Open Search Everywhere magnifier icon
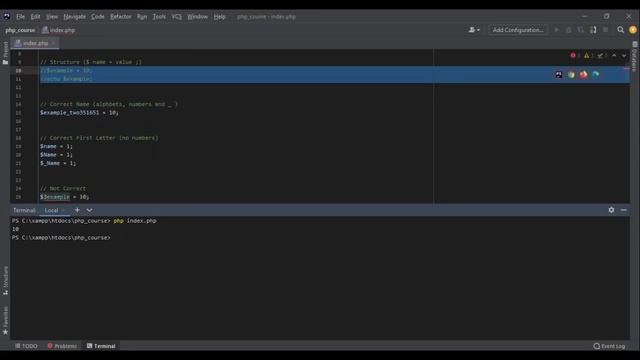The height and width of the screenshot is (360, 640). [620, 30]
